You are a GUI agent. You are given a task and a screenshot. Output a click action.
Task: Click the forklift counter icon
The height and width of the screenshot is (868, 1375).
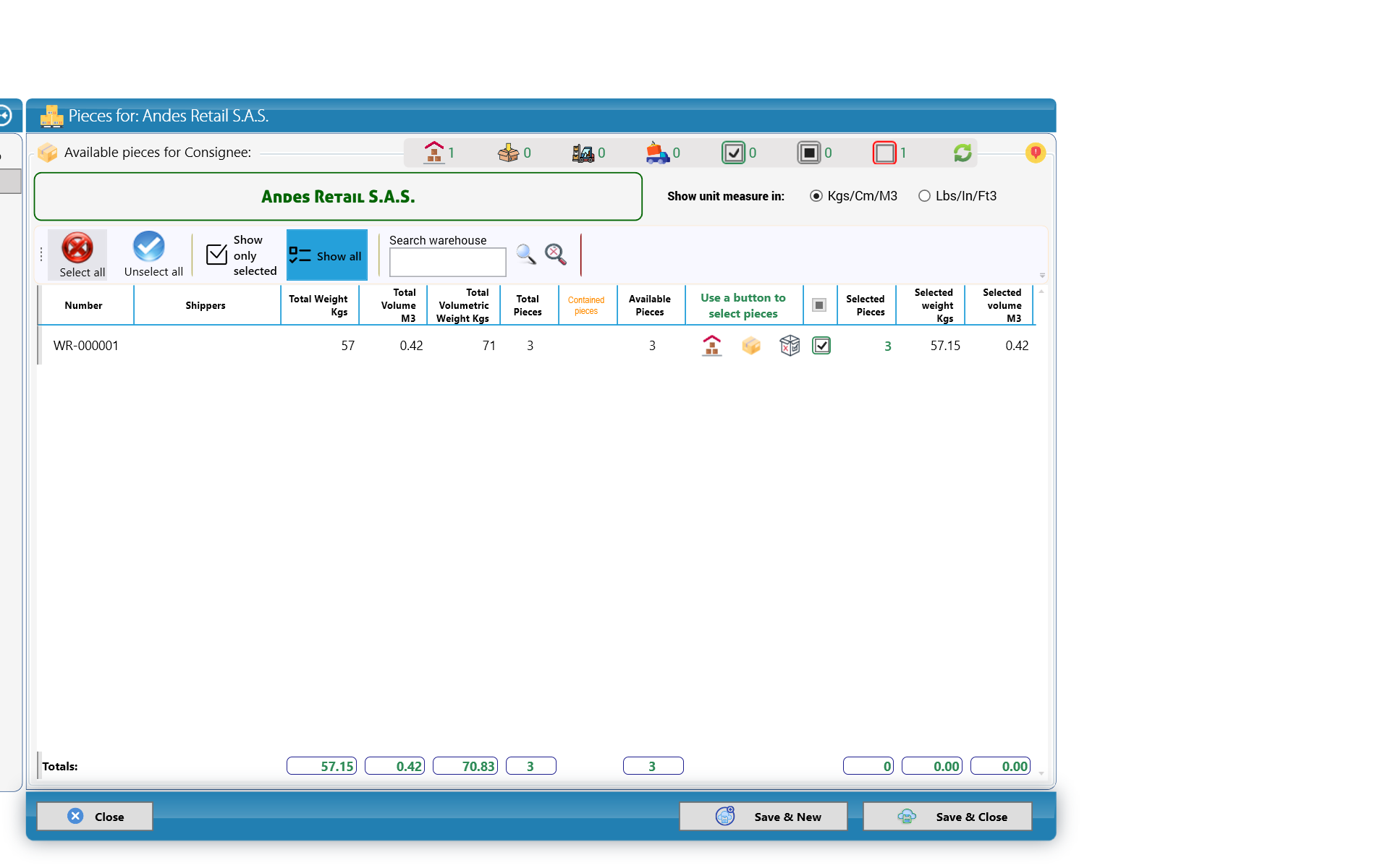[x=583, y=153]
